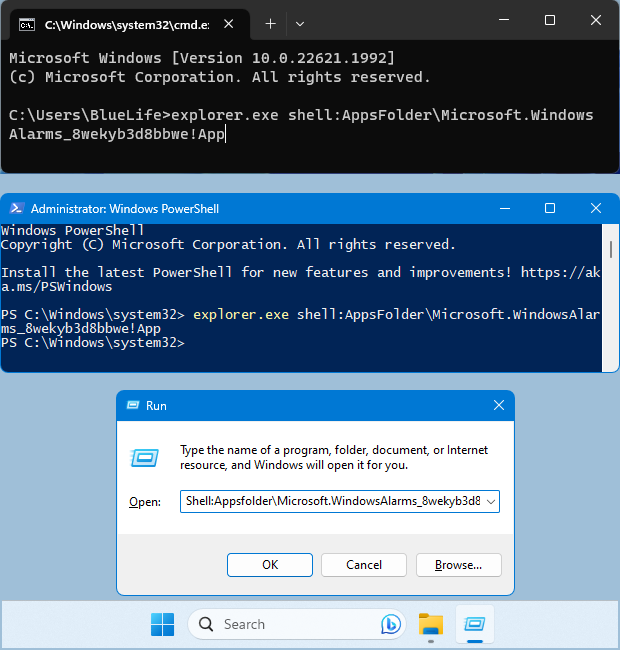Expand the Open combo box history dropdown
This screenshot has height=650, width=620.
click(x=490, y=501)
